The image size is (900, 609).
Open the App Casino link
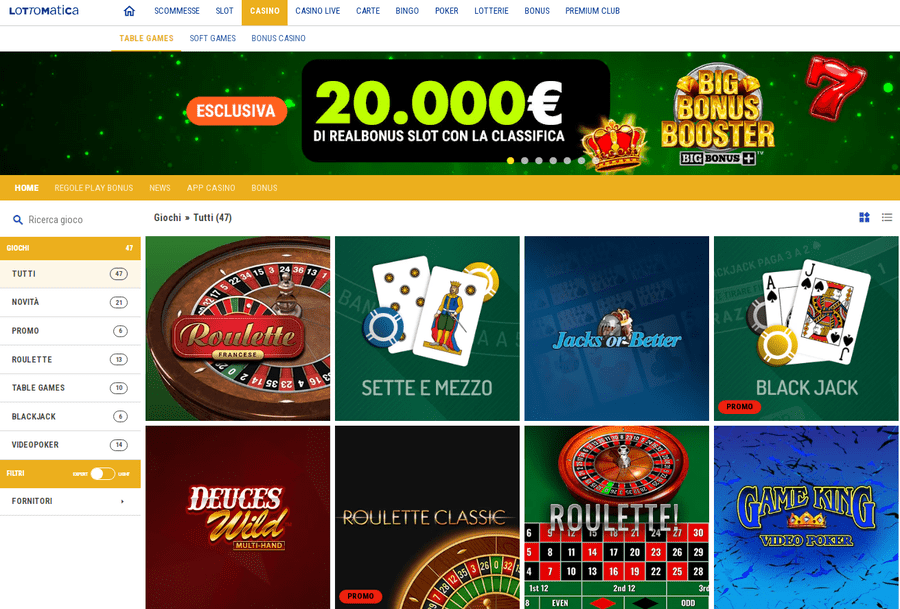pos(211,188)
